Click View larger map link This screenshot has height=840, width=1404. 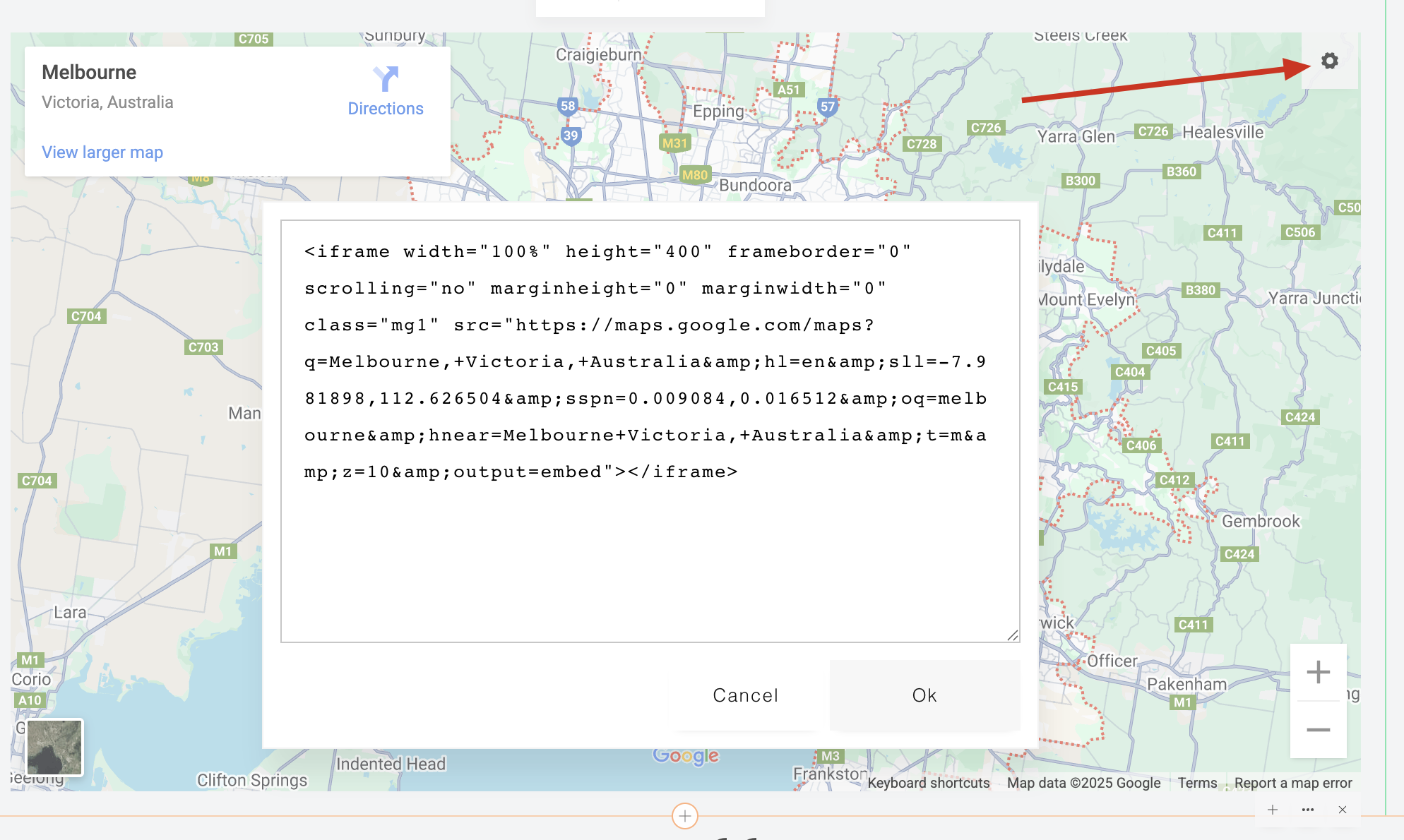click(102, 152)
